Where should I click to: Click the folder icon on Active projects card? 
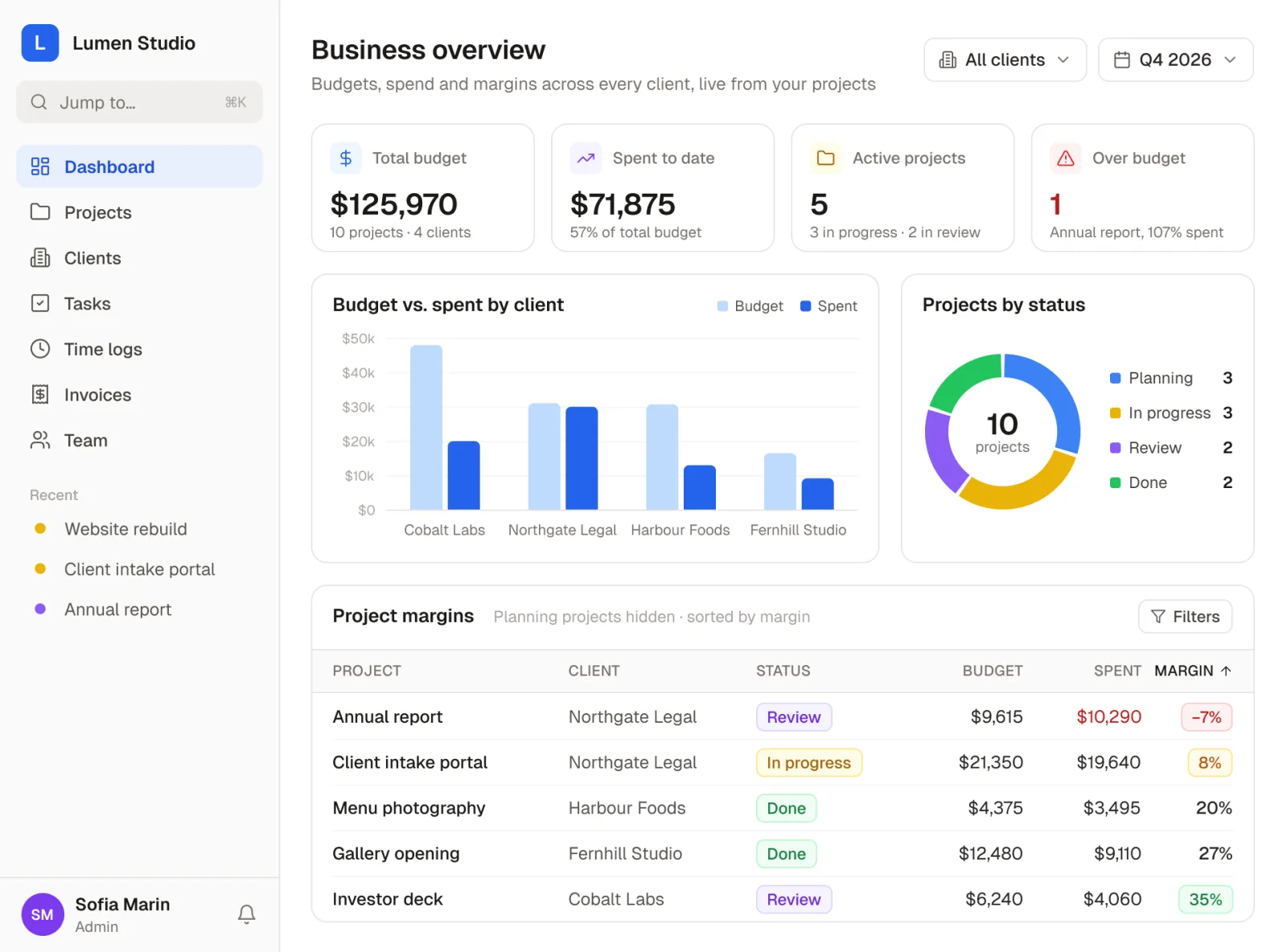pyautogui.click(x=826, y=158)
